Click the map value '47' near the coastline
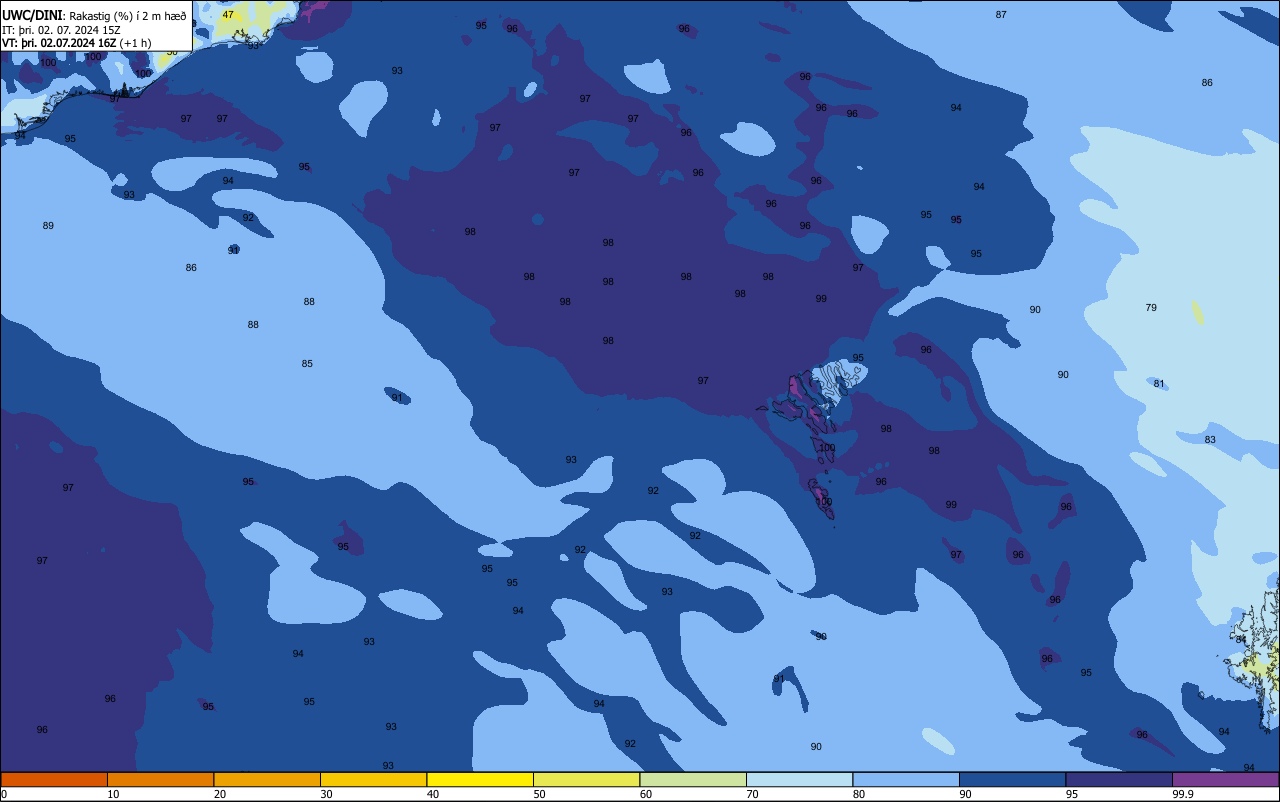1280x802 pixels. point(228,15)
